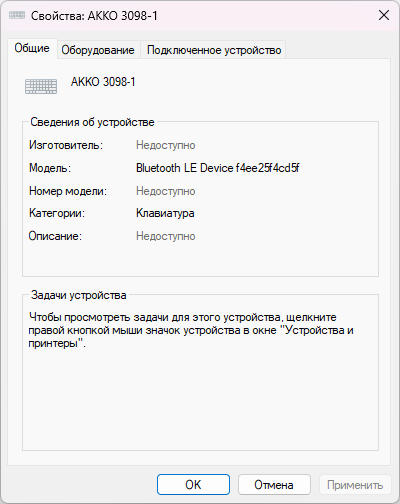This screenshot has height=504, width=400.
Task: Click the Сведения об устройстве group title
Action: pyautogui.click(x=92, y=122)
